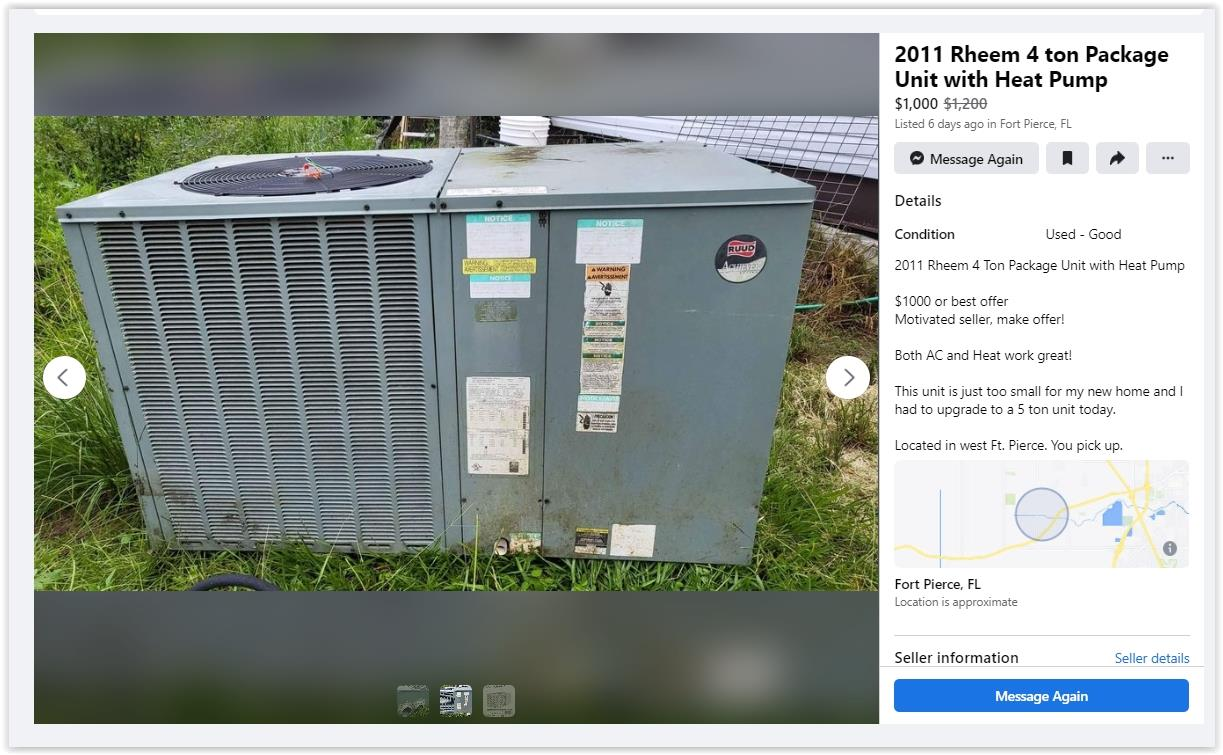Click the listing title text
The width and height of the screenshot is (1223, 755).
(x=1031, y=67)
